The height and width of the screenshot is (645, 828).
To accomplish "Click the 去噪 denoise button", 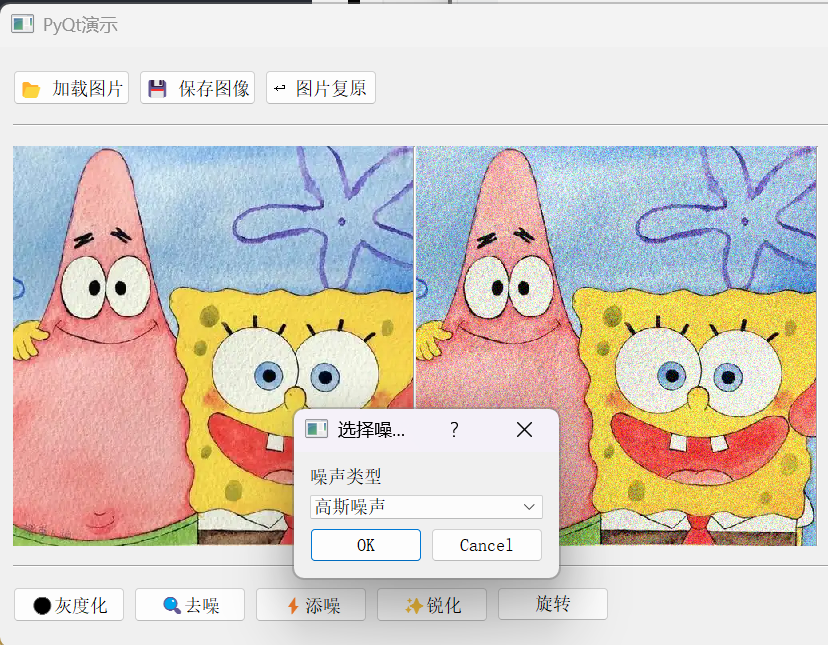I will pos(190,605).
